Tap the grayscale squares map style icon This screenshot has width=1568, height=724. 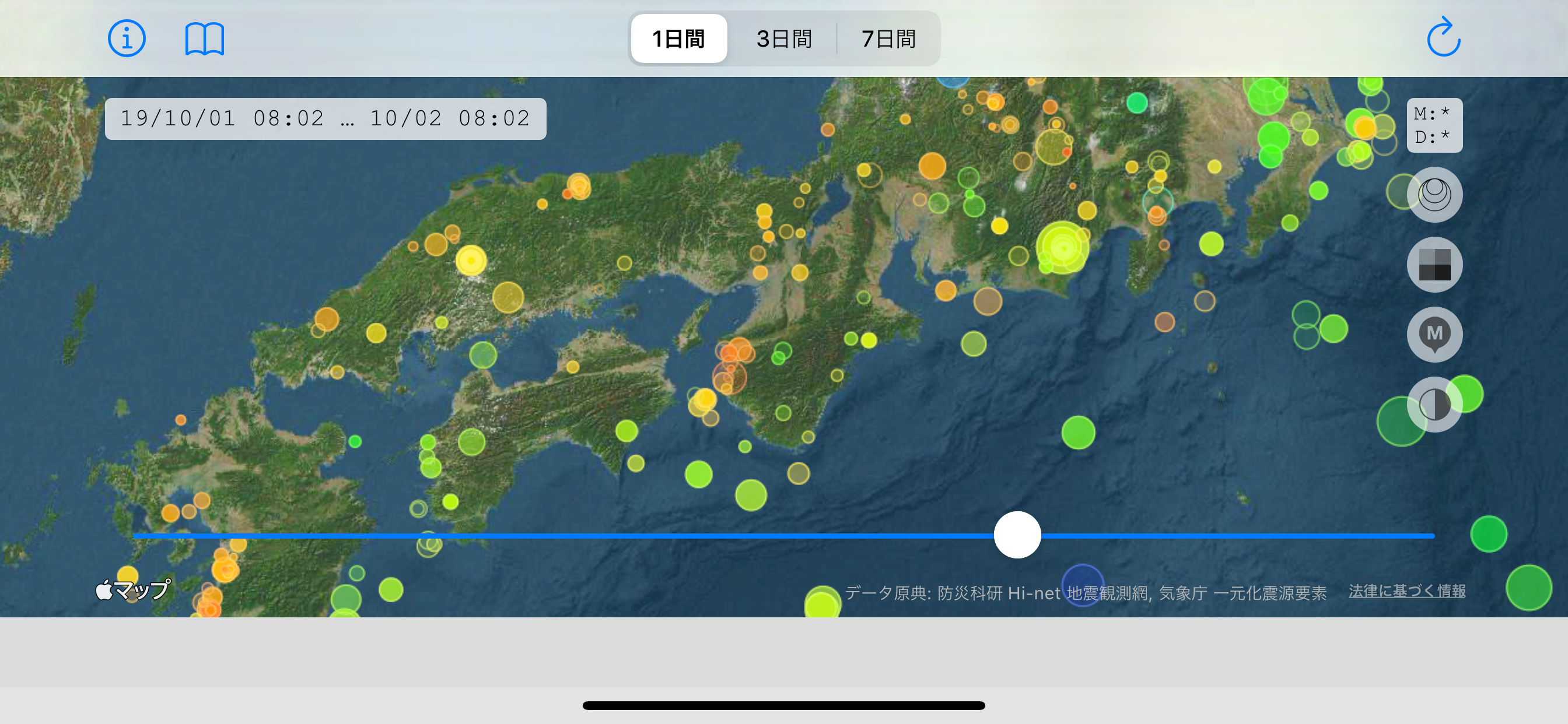pos(1434,265)
